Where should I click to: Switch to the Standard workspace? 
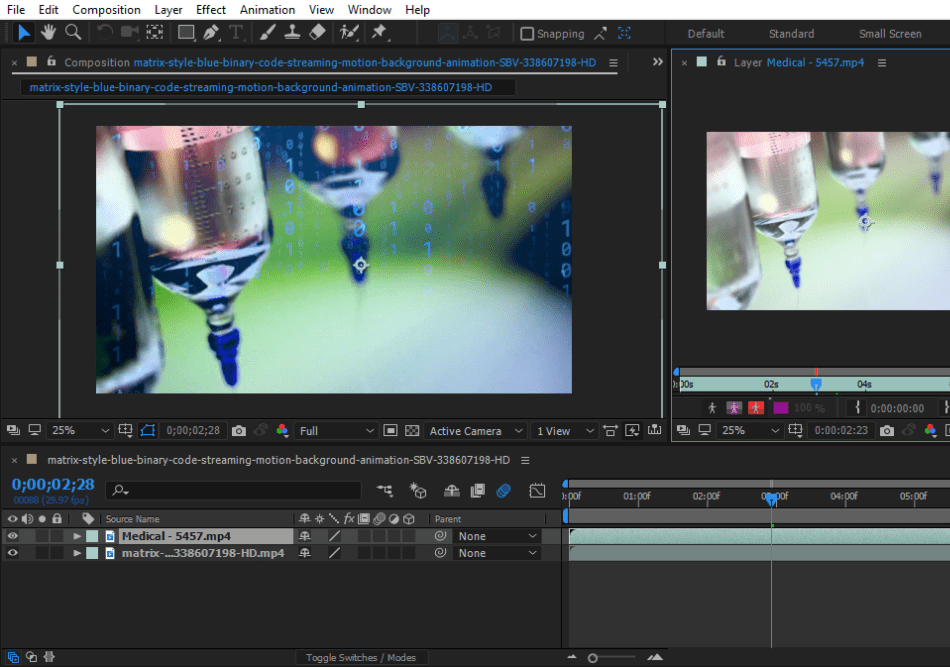791,34
